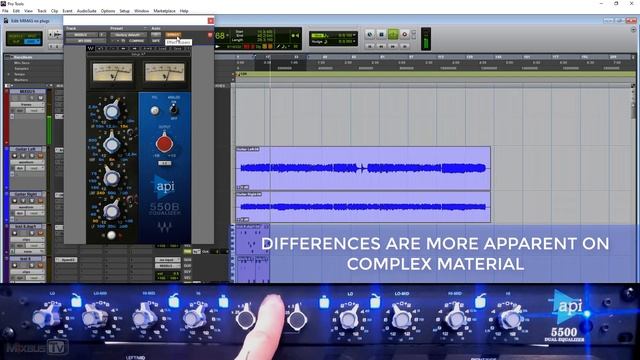Click the red target icon in the plug-in header
The image size is (640, 360).
tap(210, 35)
